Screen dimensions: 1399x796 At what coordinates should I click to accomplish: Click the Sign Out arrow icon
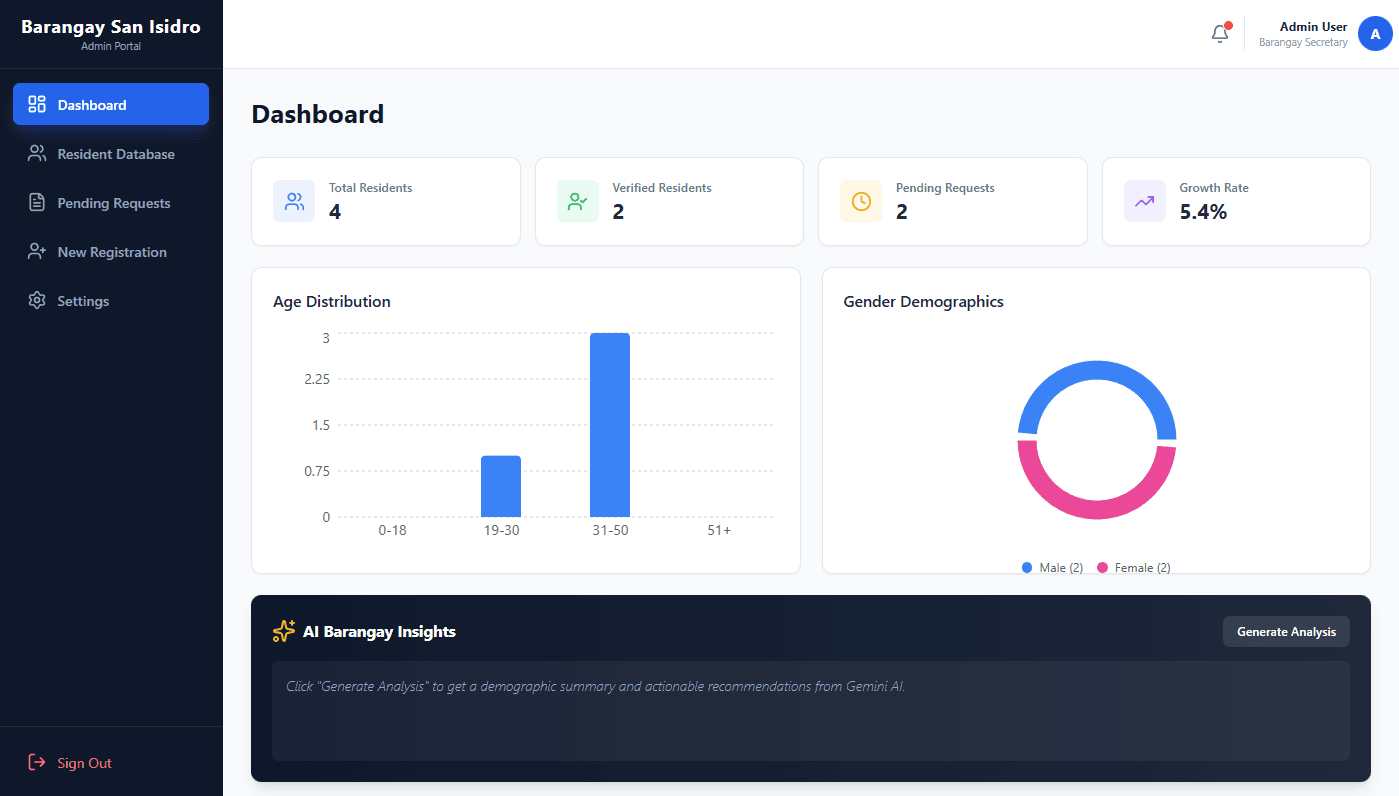point(37,762)
